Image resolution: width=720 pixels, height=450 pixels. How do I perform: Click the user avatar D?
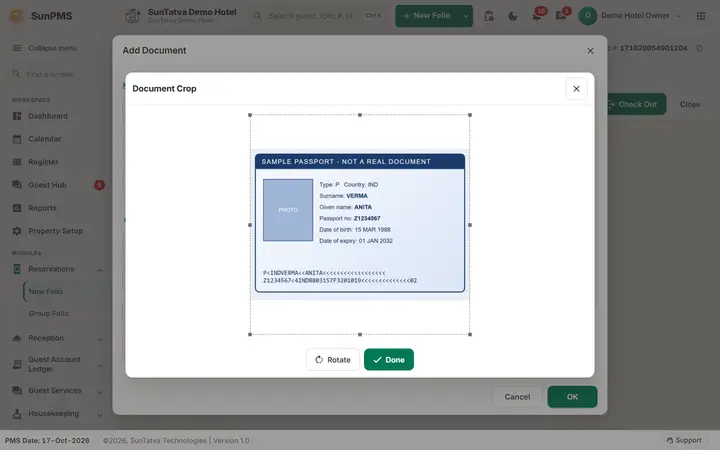(587, 16)
